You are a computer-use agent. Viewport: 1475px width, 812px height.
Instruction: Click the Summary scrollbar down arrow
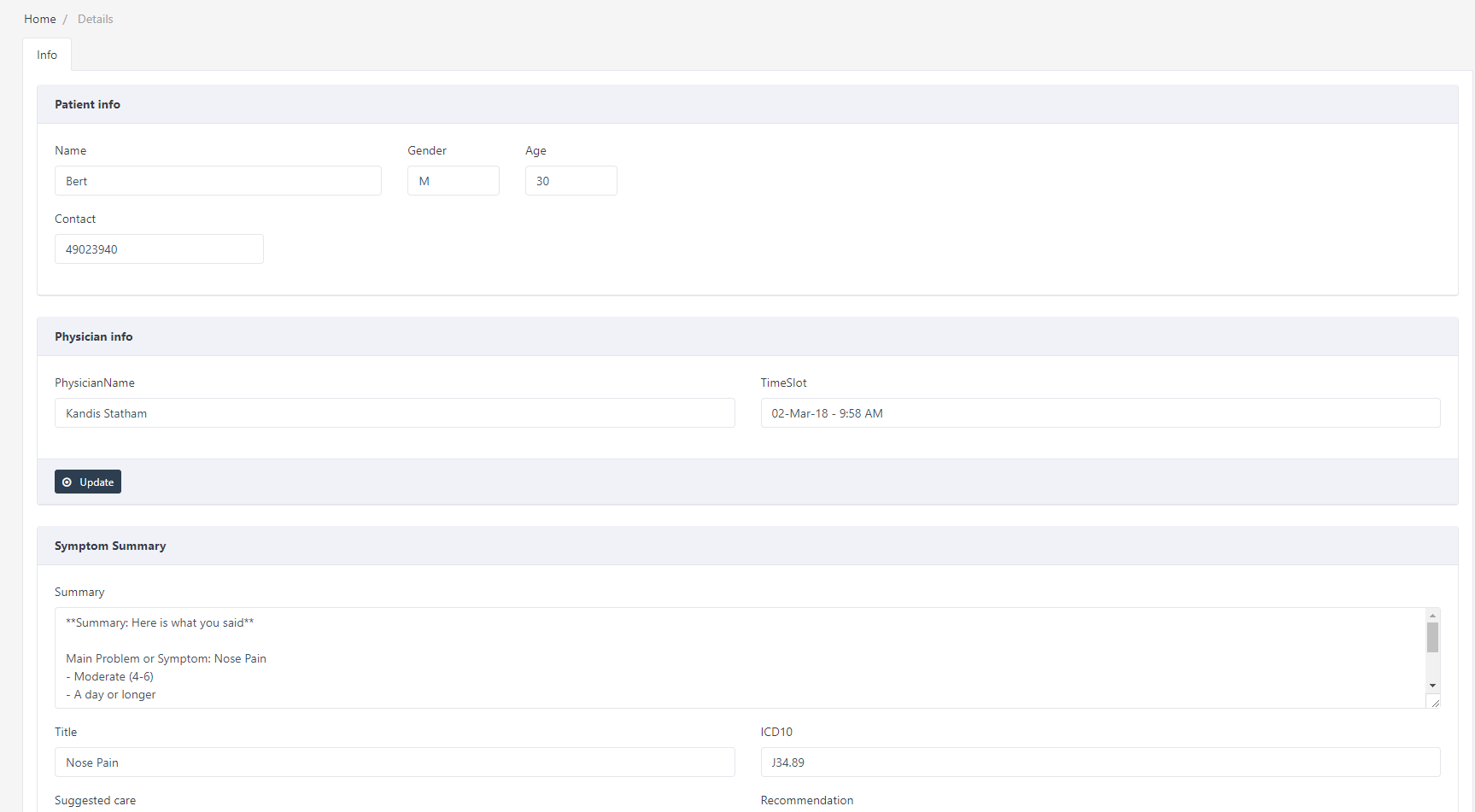(1432, 686)
